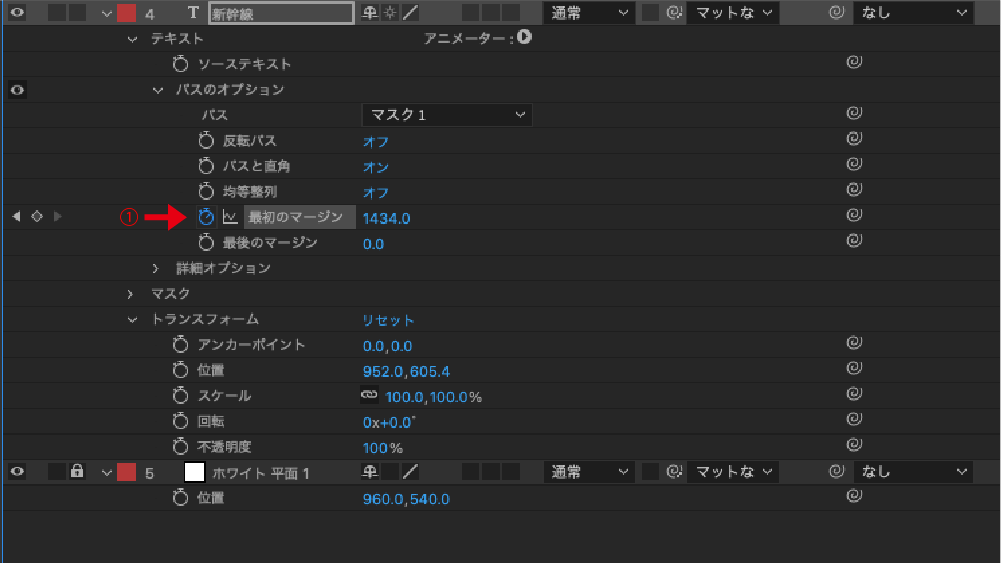The height and width of the screenshot is (563, 1001).
Task: Click 最初のマージン value 1434.0
Action: (x=386, y=218)
